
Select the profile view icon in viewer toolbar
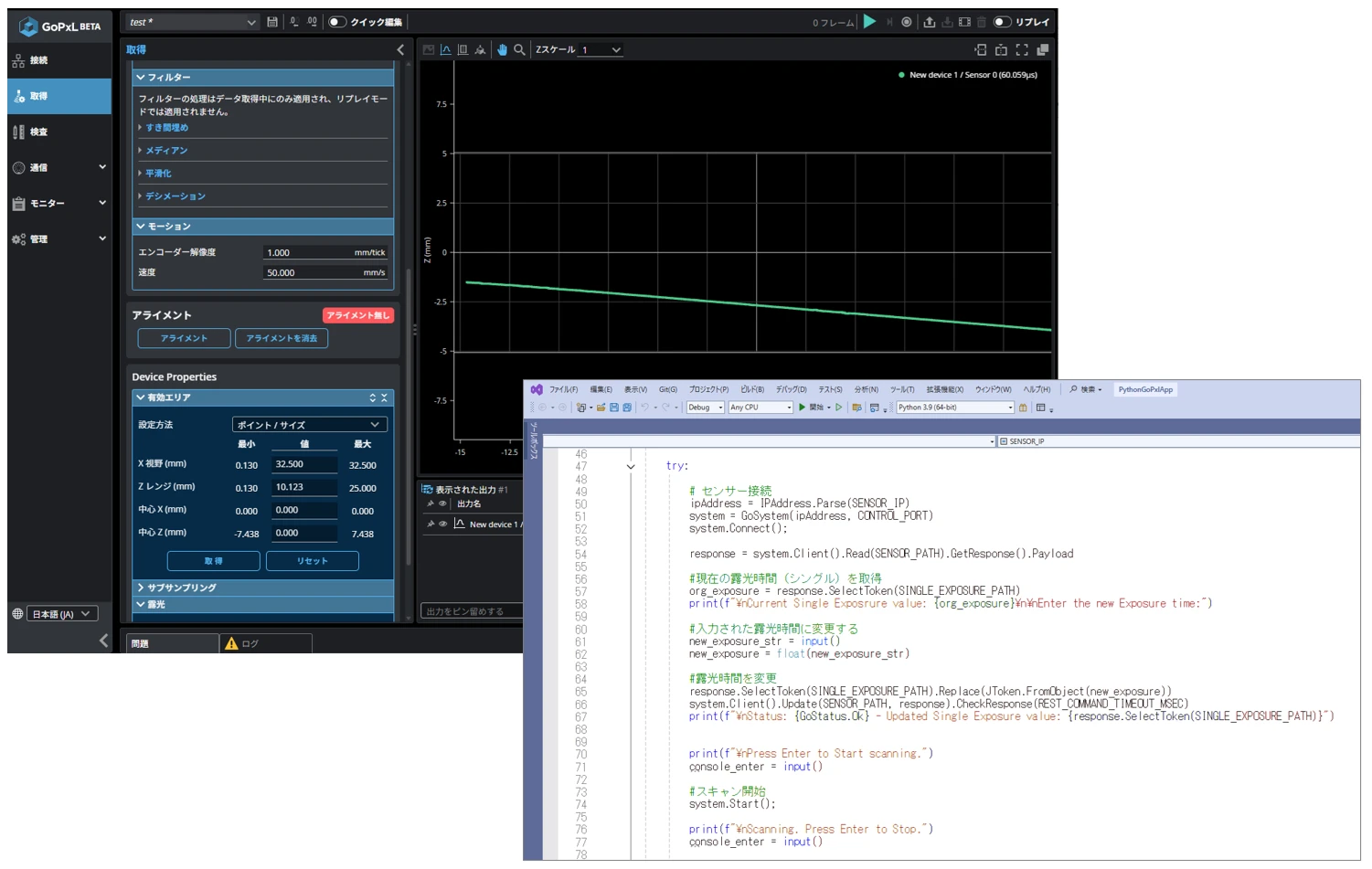[446, 50]
